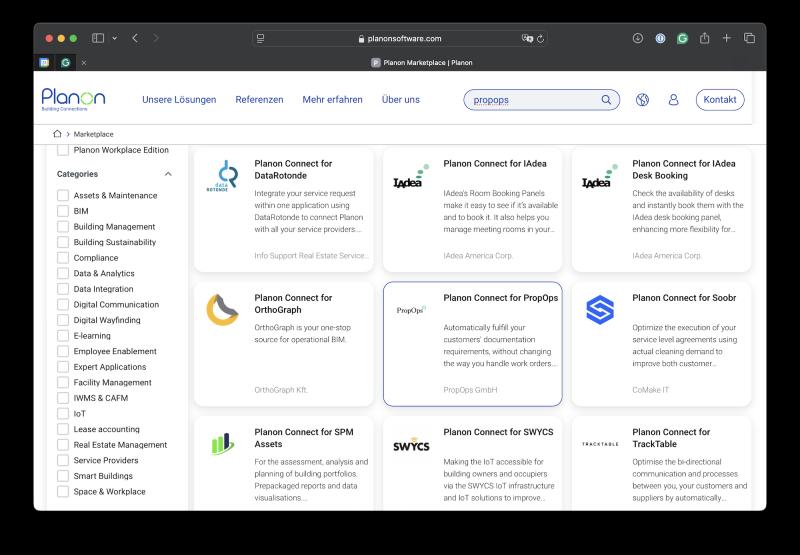The image size is (800, 555).
Task: Open the language globe icon
Action: coord(642,100)
